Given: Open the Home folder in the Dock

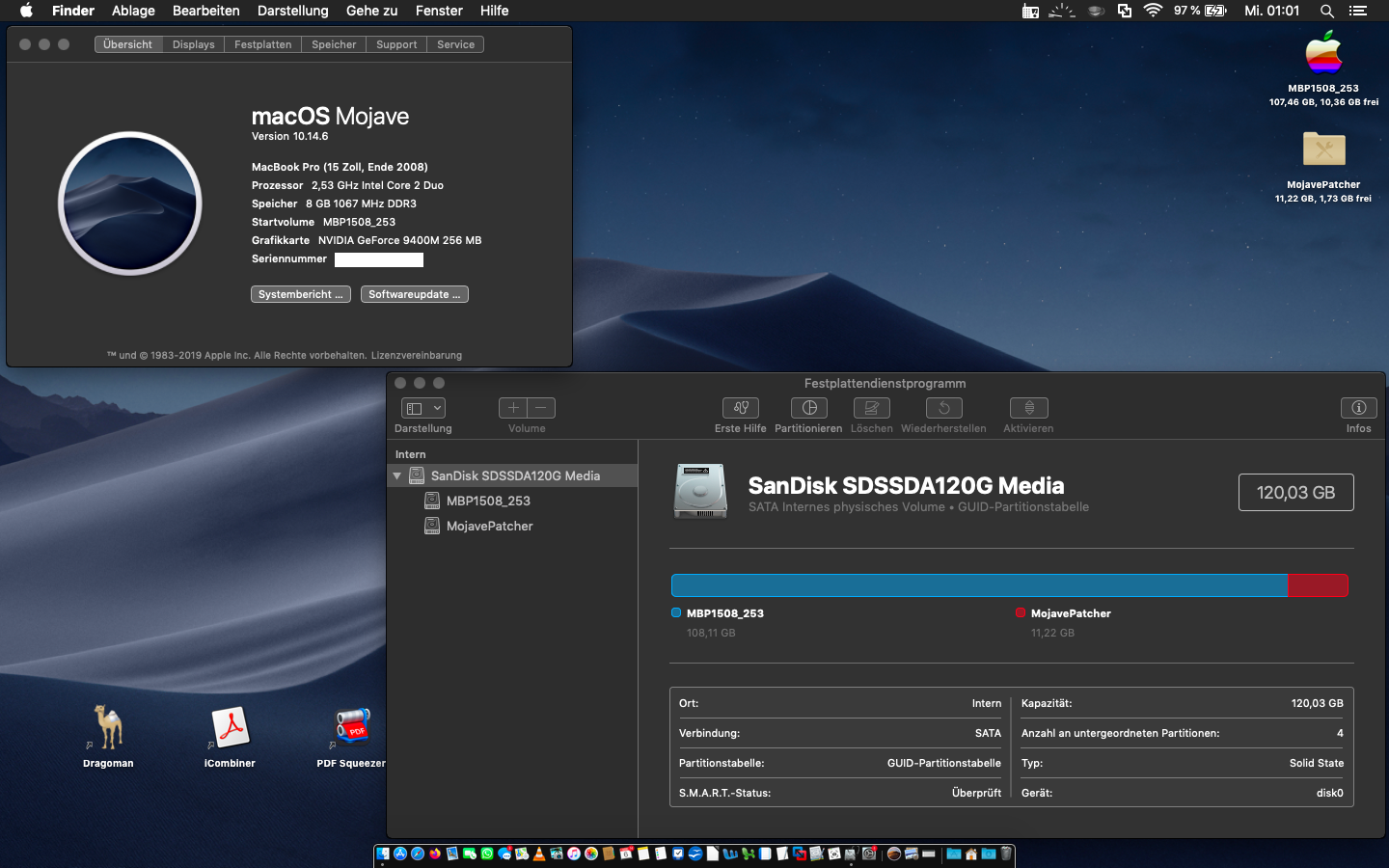Looking at the screenshot, I should (x=971, y=854).
